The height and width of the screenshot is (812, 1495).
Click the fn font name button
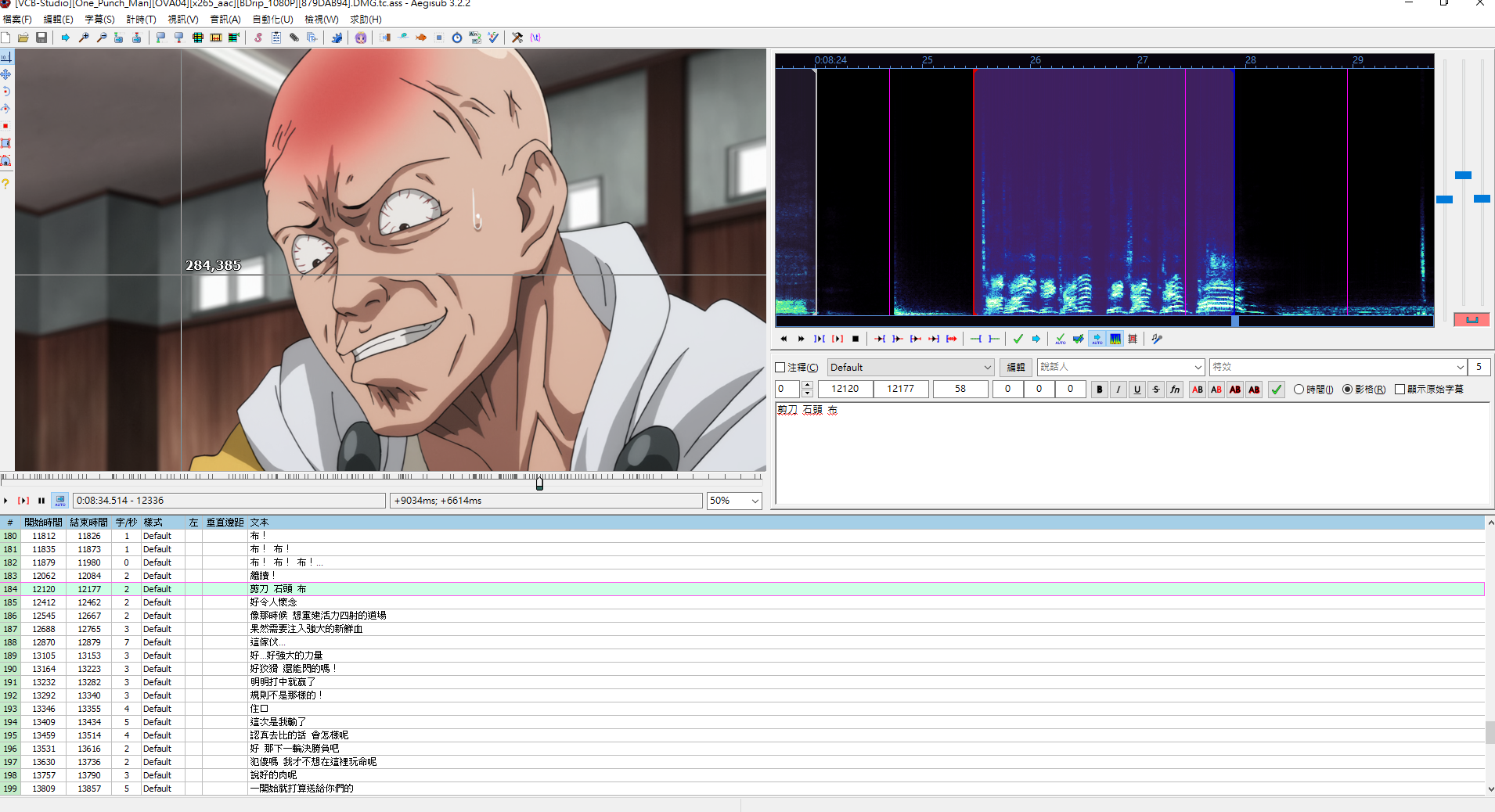pos(1175,390)
